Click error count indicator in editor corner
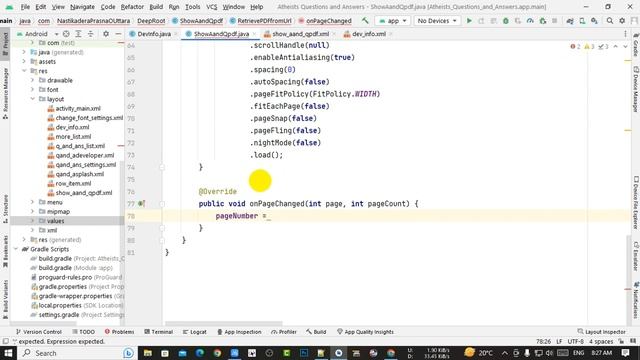 point(575,47)
